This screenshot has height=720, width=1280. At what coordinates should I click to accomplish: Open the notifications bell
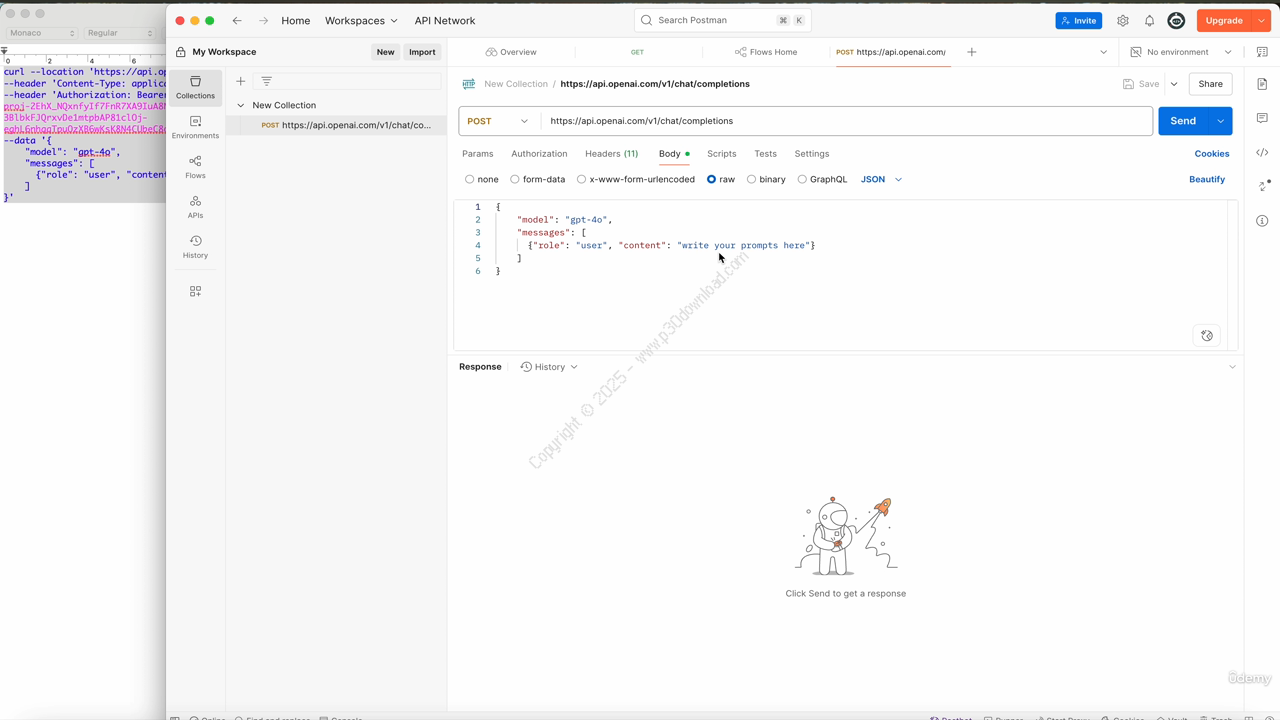(x=1149, y=20)
